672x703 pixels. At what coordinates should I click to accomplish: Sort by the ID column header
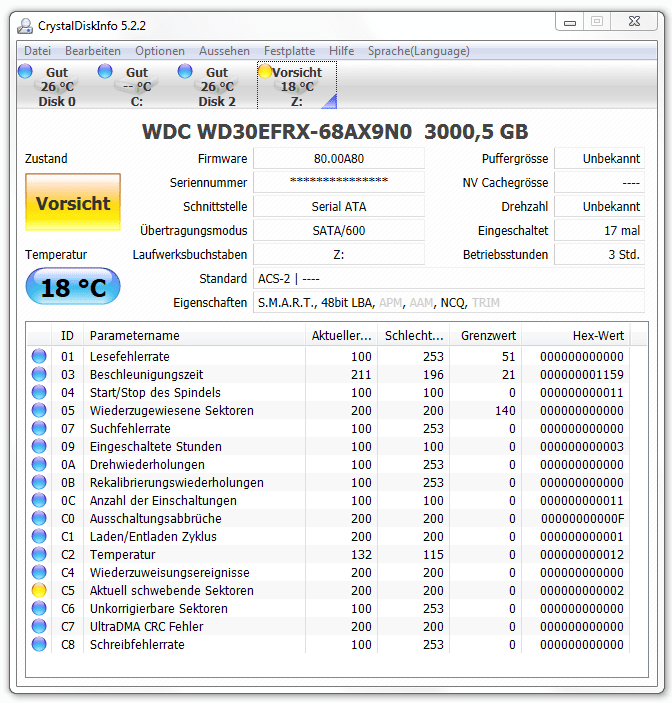point(67,335)
